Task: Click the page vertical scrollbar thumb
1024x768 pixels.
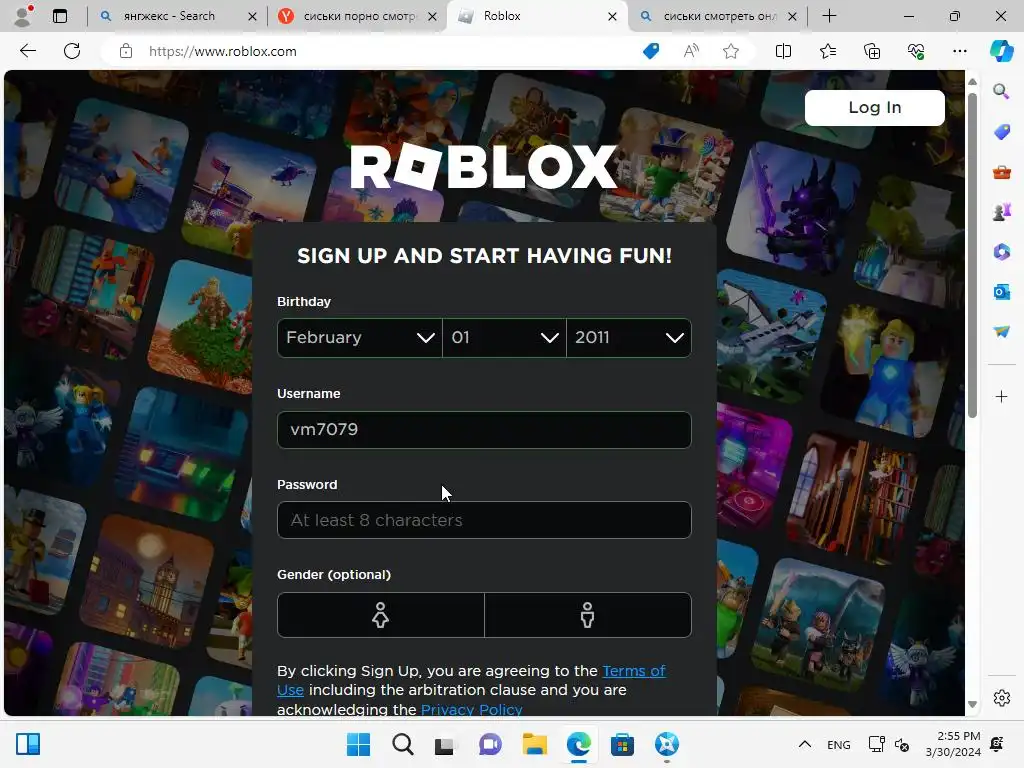Action: (972, 255)
